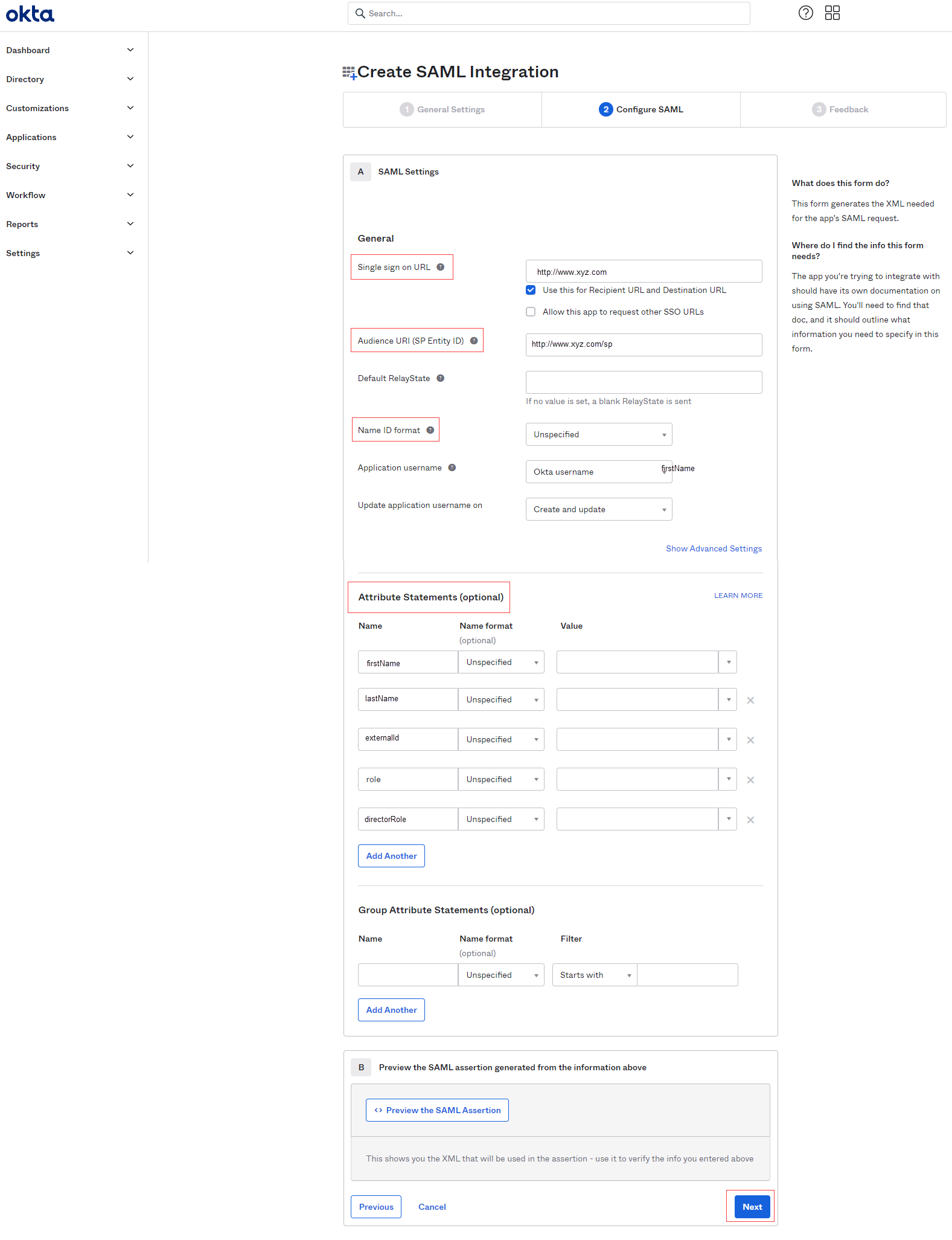Click help icon next to Application username
Image resolution: width=952 pixels, height=1240 pixels.
[x=452, y=467]
